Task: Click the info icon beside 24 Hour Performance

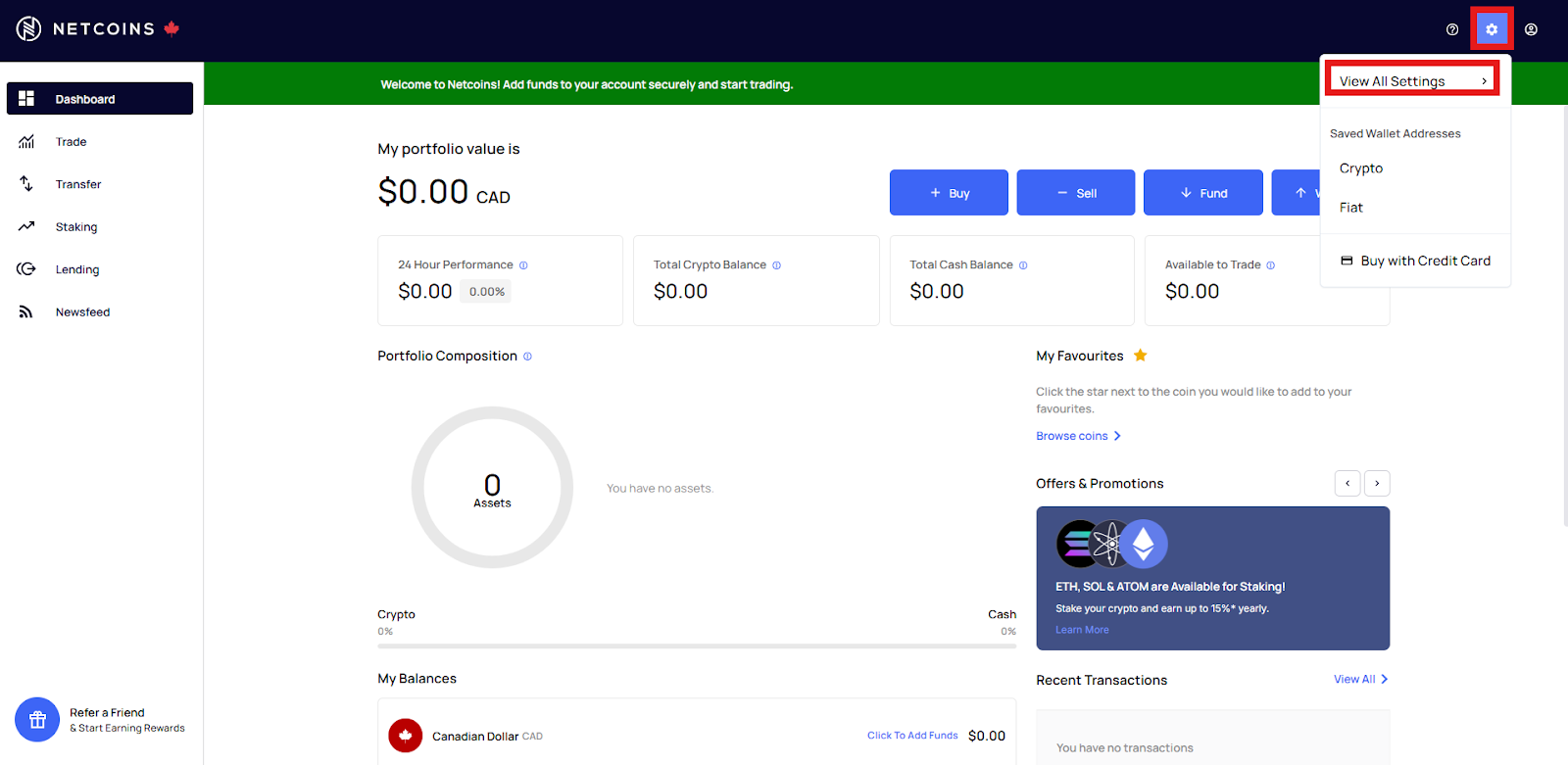Action: (x=523, y=265)
